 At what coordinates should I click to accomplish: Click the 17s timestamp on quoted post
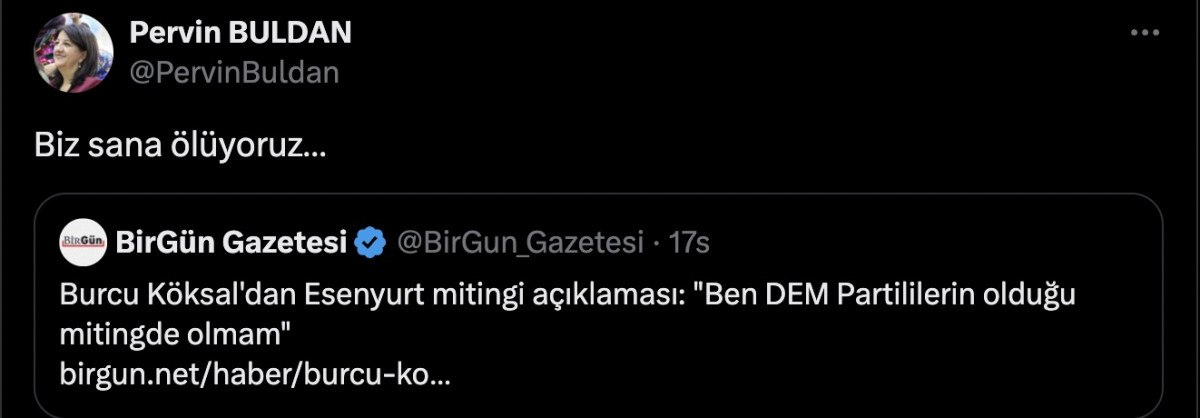(689, 242)
